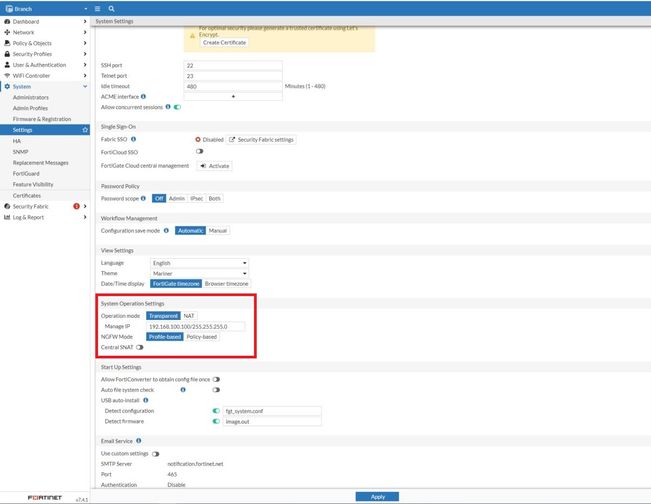Open the search magnifier icon
The image size is (651, 504).
coord(111,9)
